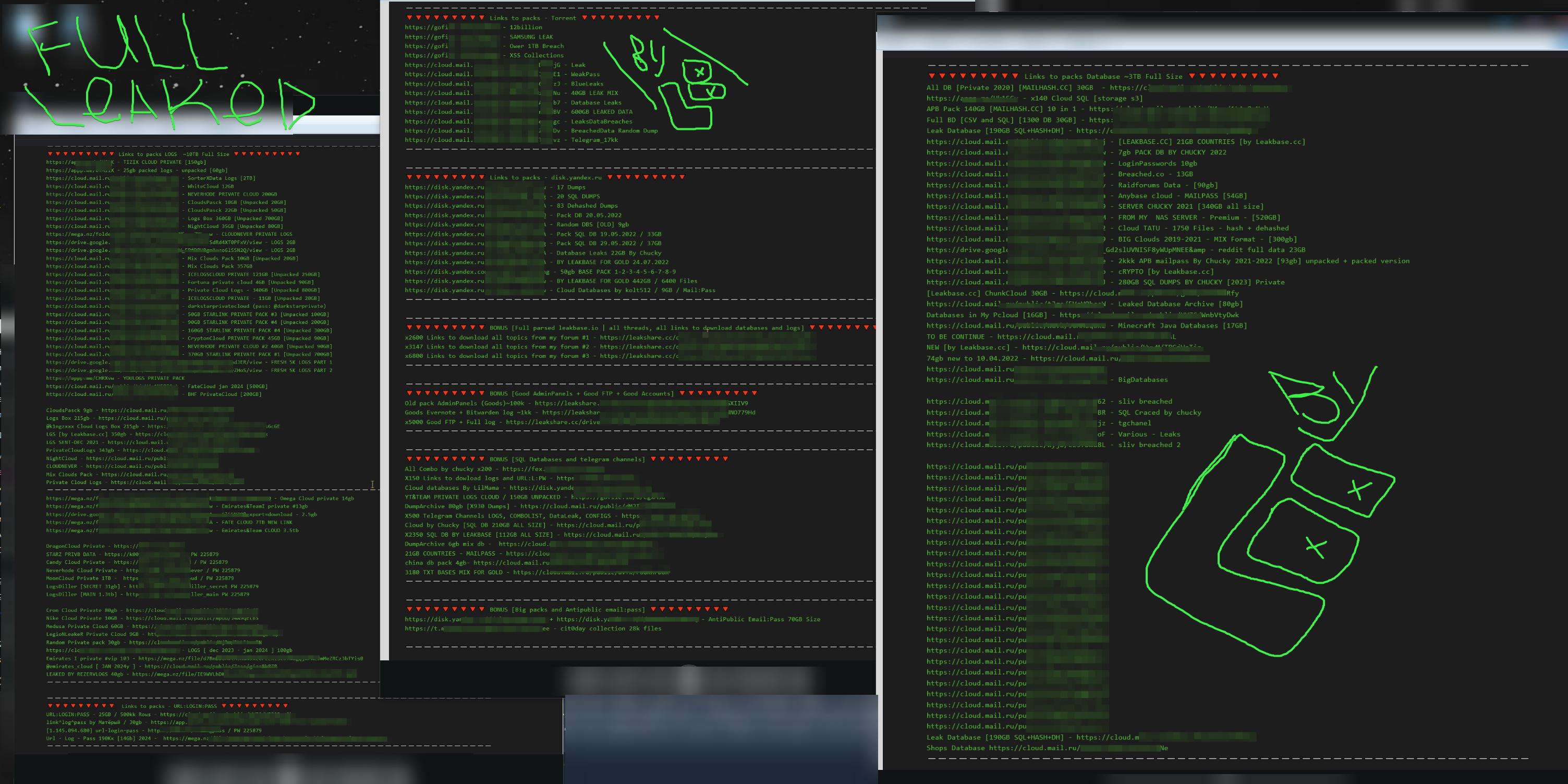1568x784 pixels.
Task: Click the 'Pack DB 20.05.2022' line
Action: coord(513,215)
